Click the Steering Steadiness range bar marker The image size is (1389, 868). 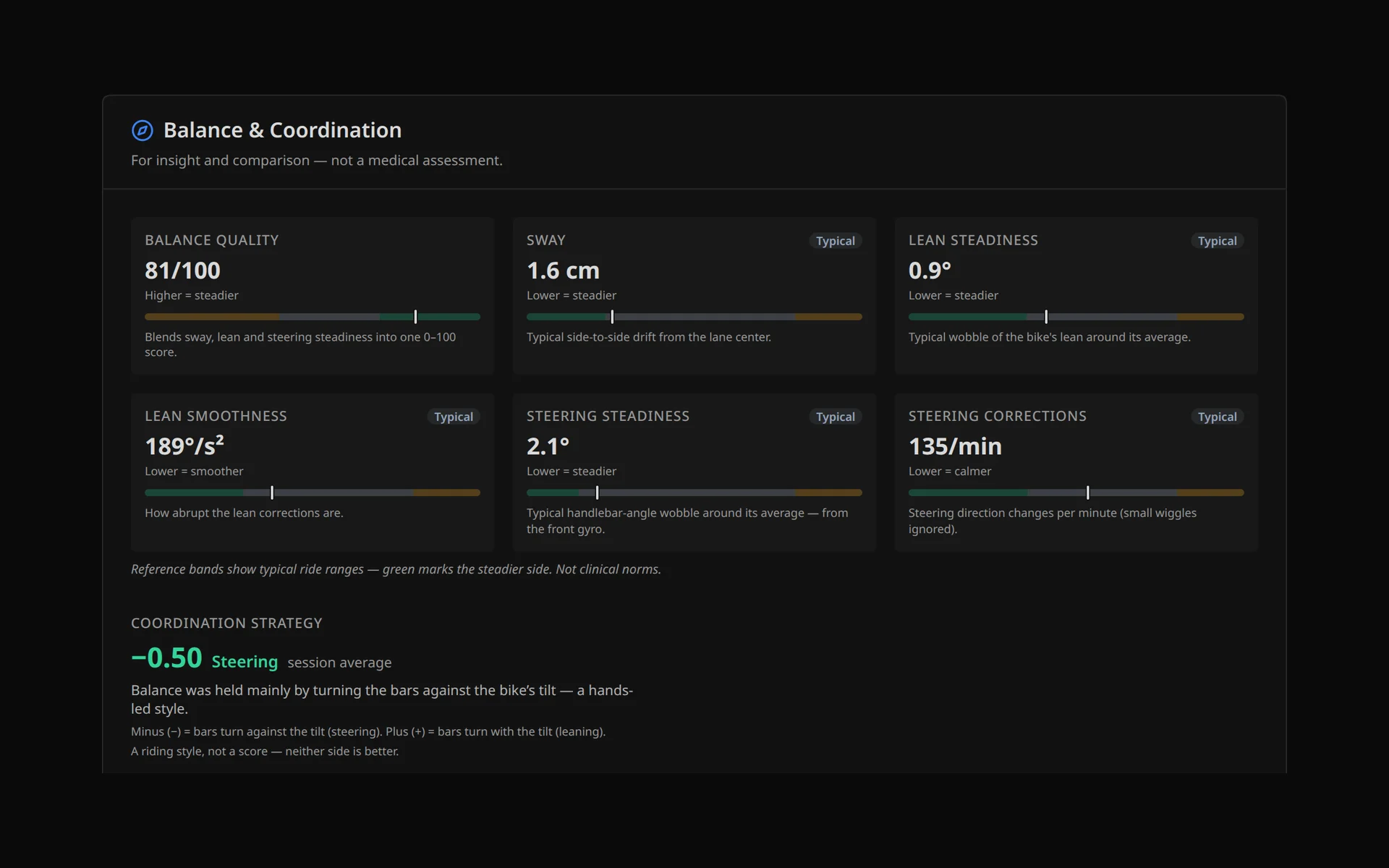tap(597, 493)
